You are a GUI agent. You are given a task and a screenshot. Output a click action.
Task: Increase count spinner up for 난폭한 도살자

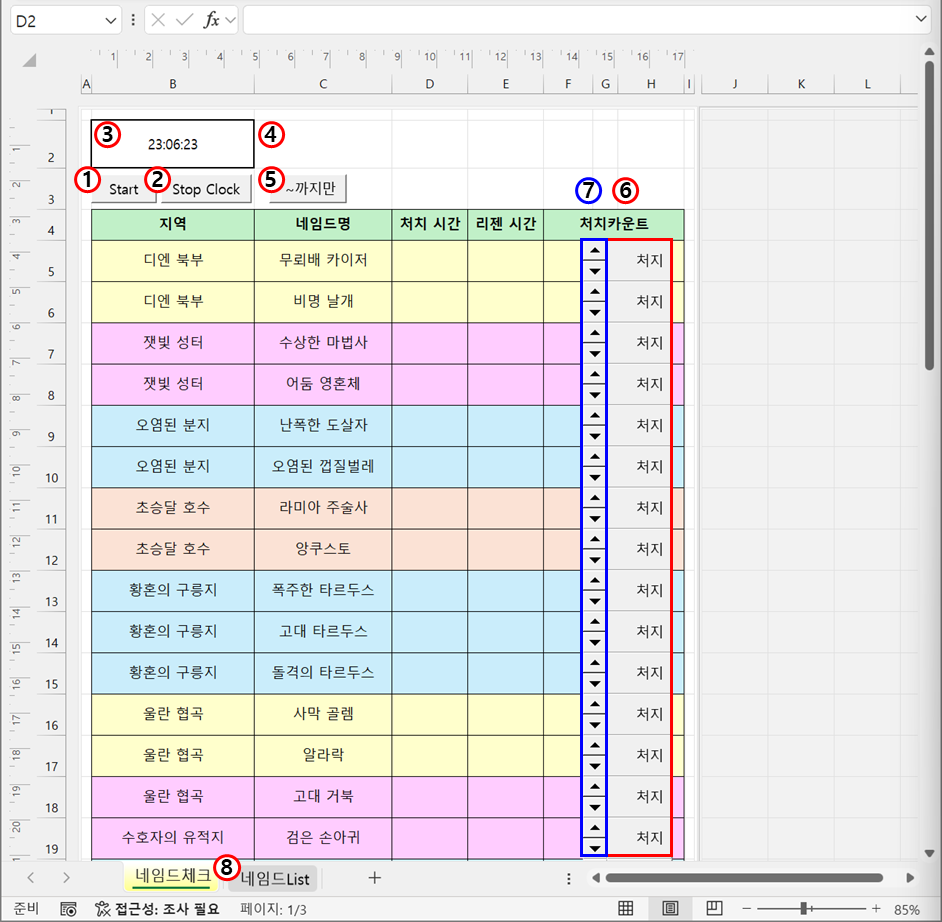pyautogui.click(x=595, y=416)
